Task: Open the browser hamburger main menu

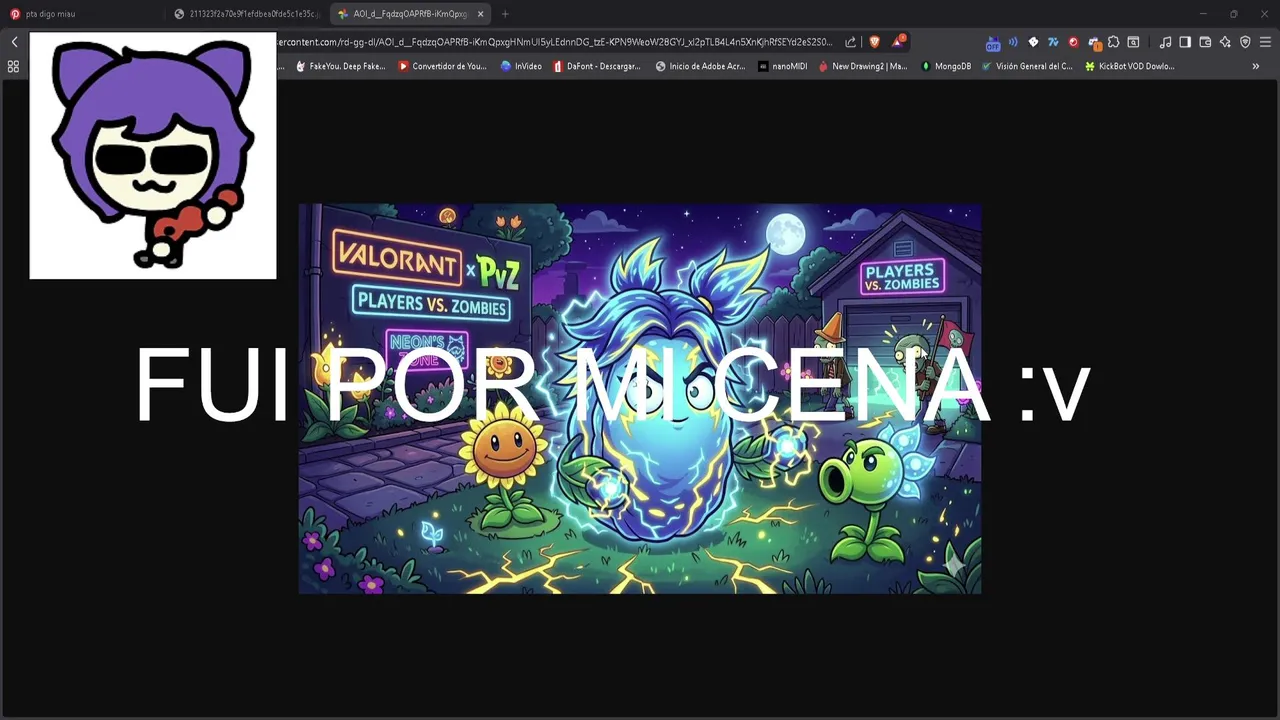Action: click(x=1266, y=42)
